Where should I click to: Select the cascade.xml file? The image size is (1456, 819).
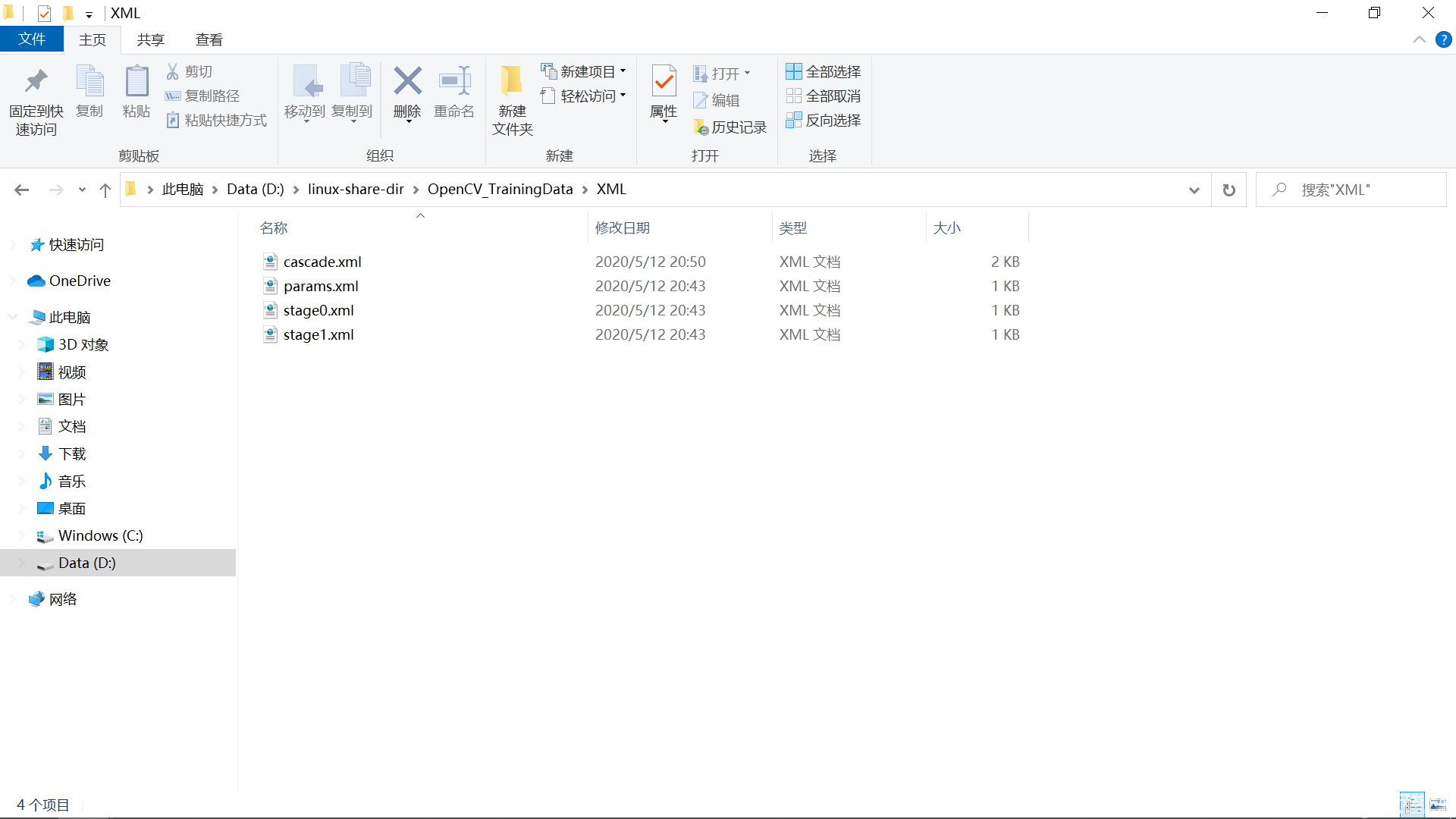click(x=322, y=262)
